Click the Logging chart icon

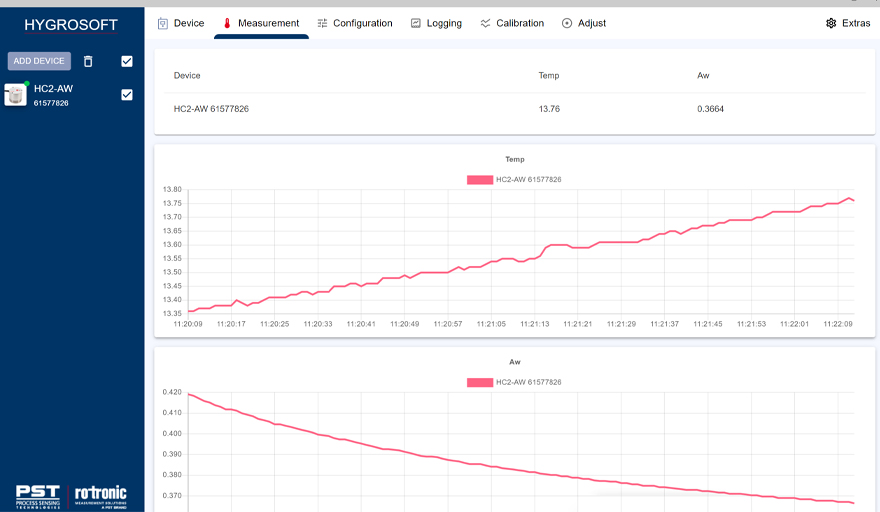tap(416, 23)
